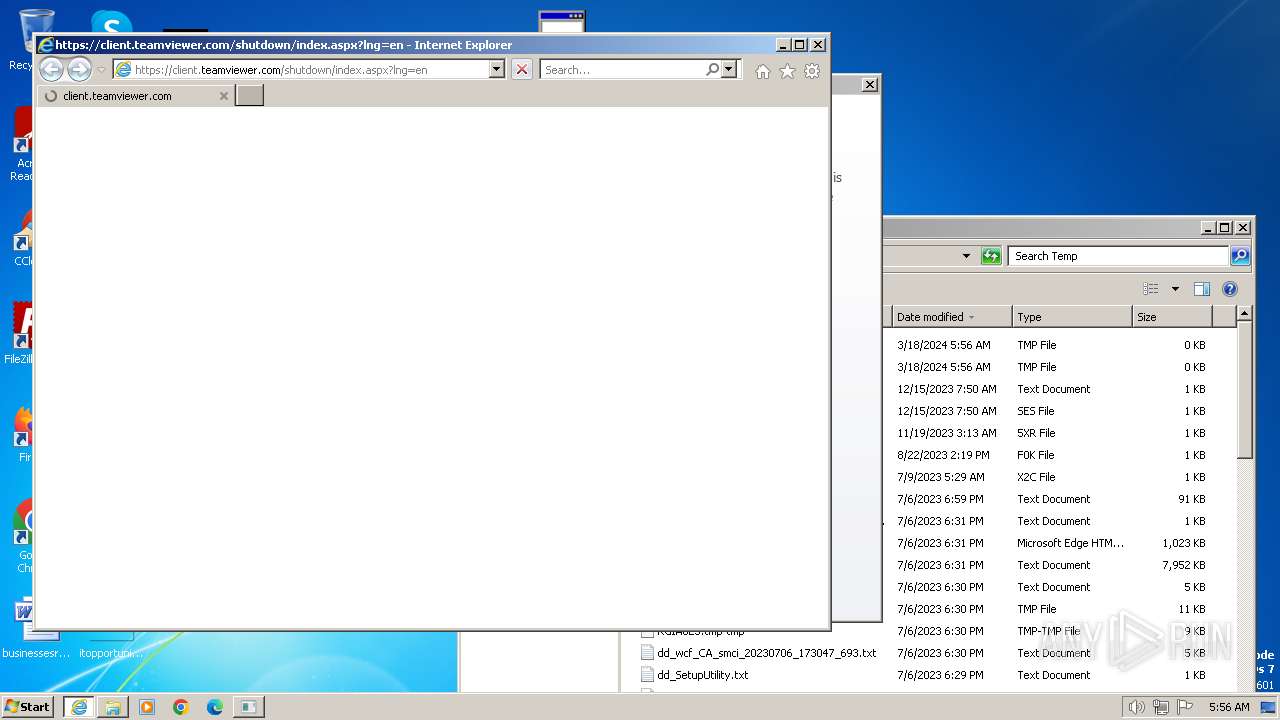Focus the Internet Explorer Search box
The width and height of the screenshot is (1280, 720).
[623, 70]
